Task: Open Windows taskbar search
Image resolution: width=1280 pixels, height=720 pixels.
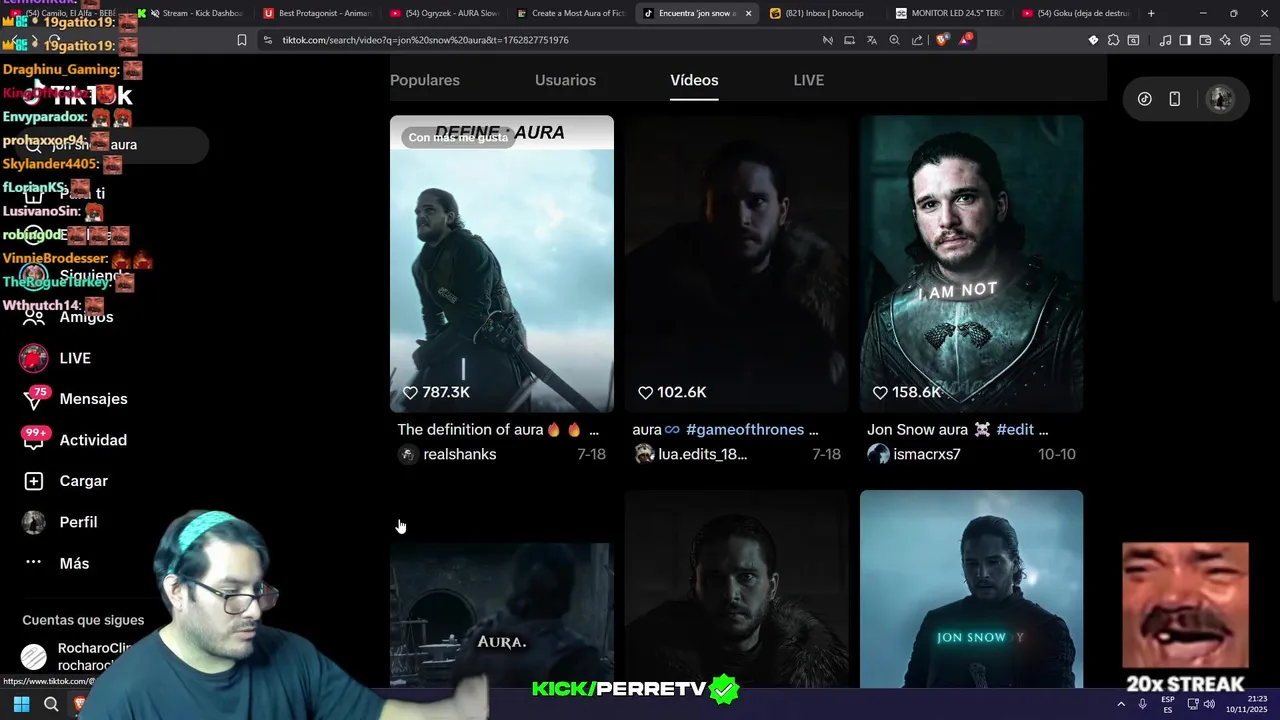Action: tap(51, 704)
